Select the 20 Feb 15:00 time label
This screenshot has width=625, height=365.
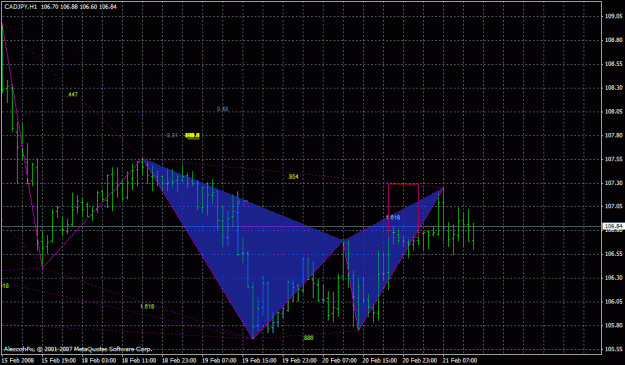point(380,361)
